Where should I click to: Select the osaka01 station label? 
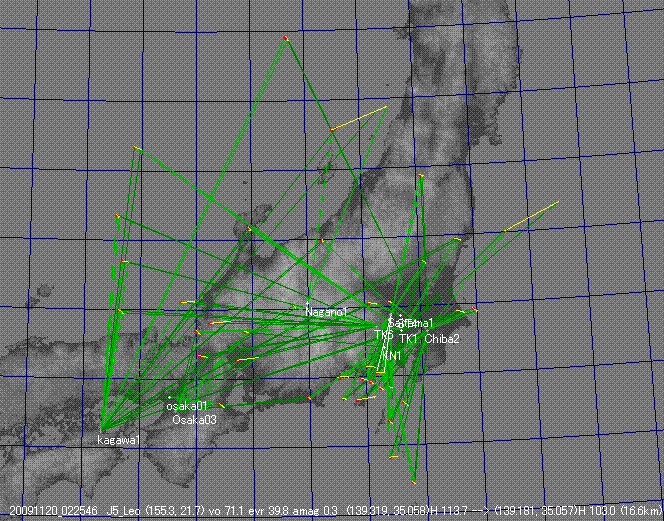(186, 406)
